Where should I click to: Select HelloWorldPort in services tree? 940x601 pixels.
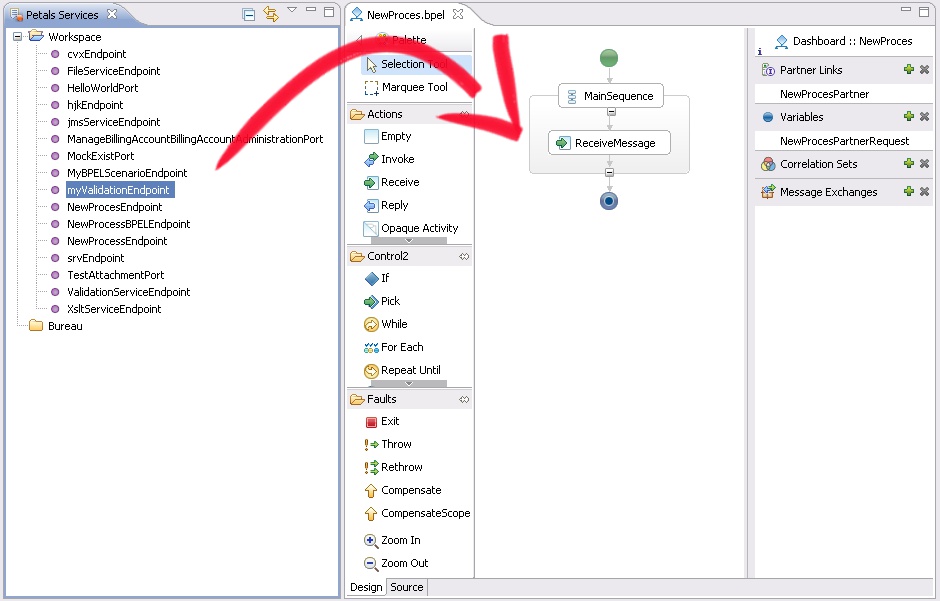pos(102,88)
